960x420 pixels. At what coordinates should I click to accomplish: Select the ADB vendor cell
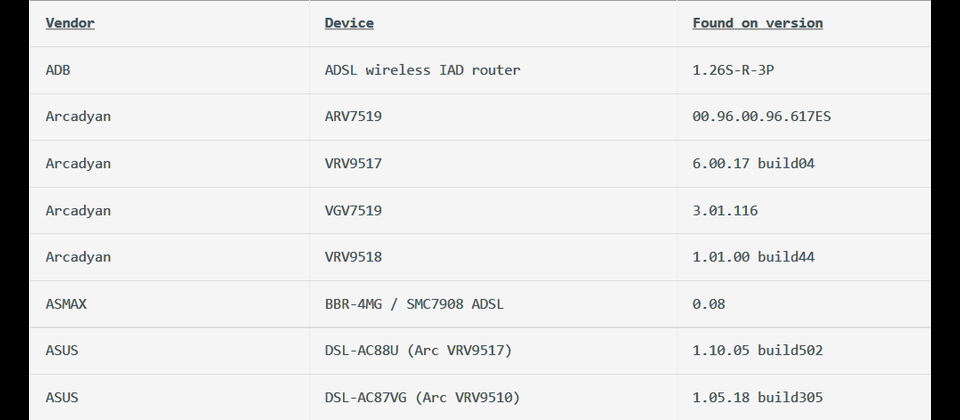click(58, 70)
